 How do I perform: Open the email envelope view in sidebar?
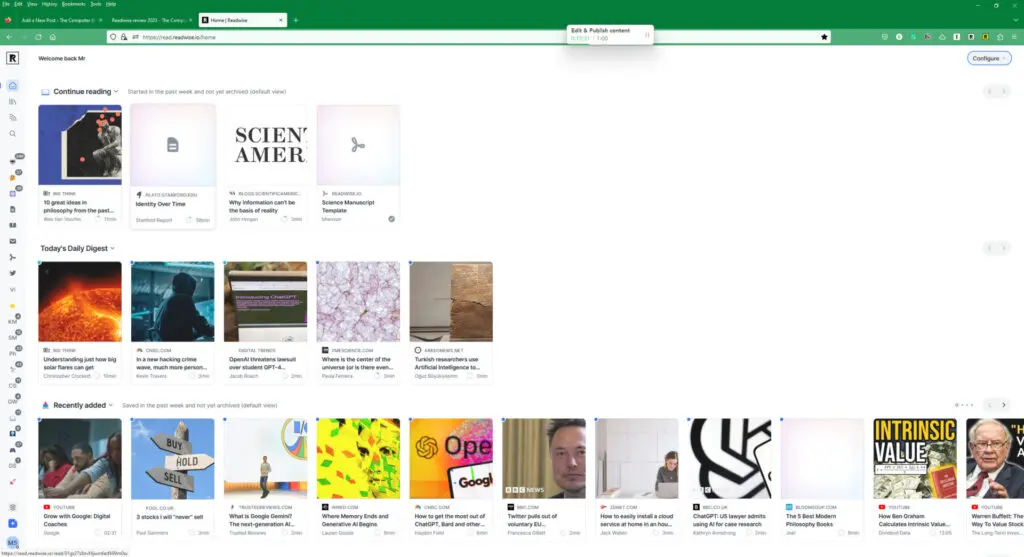pyautogui.click(x=12, y=242)
